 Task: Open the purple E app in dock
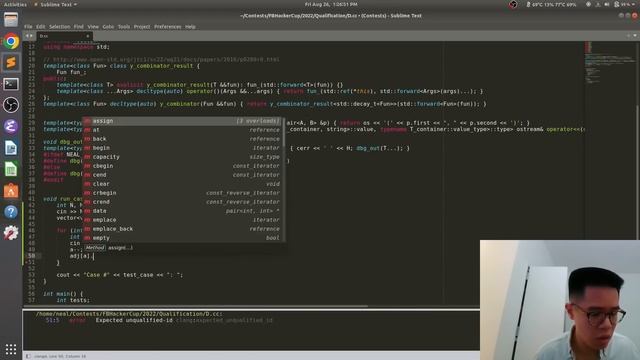click(x=11, y=126)
